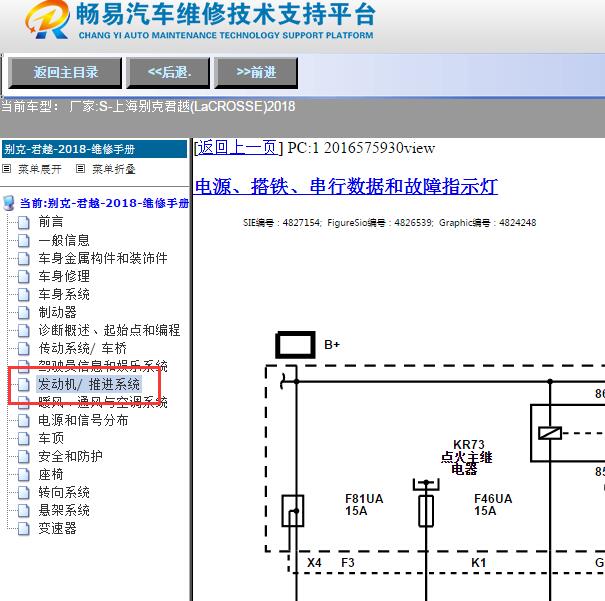The image size is (605, 601).
Task: Go back with the <<后退 button
Action: point(169,73)
